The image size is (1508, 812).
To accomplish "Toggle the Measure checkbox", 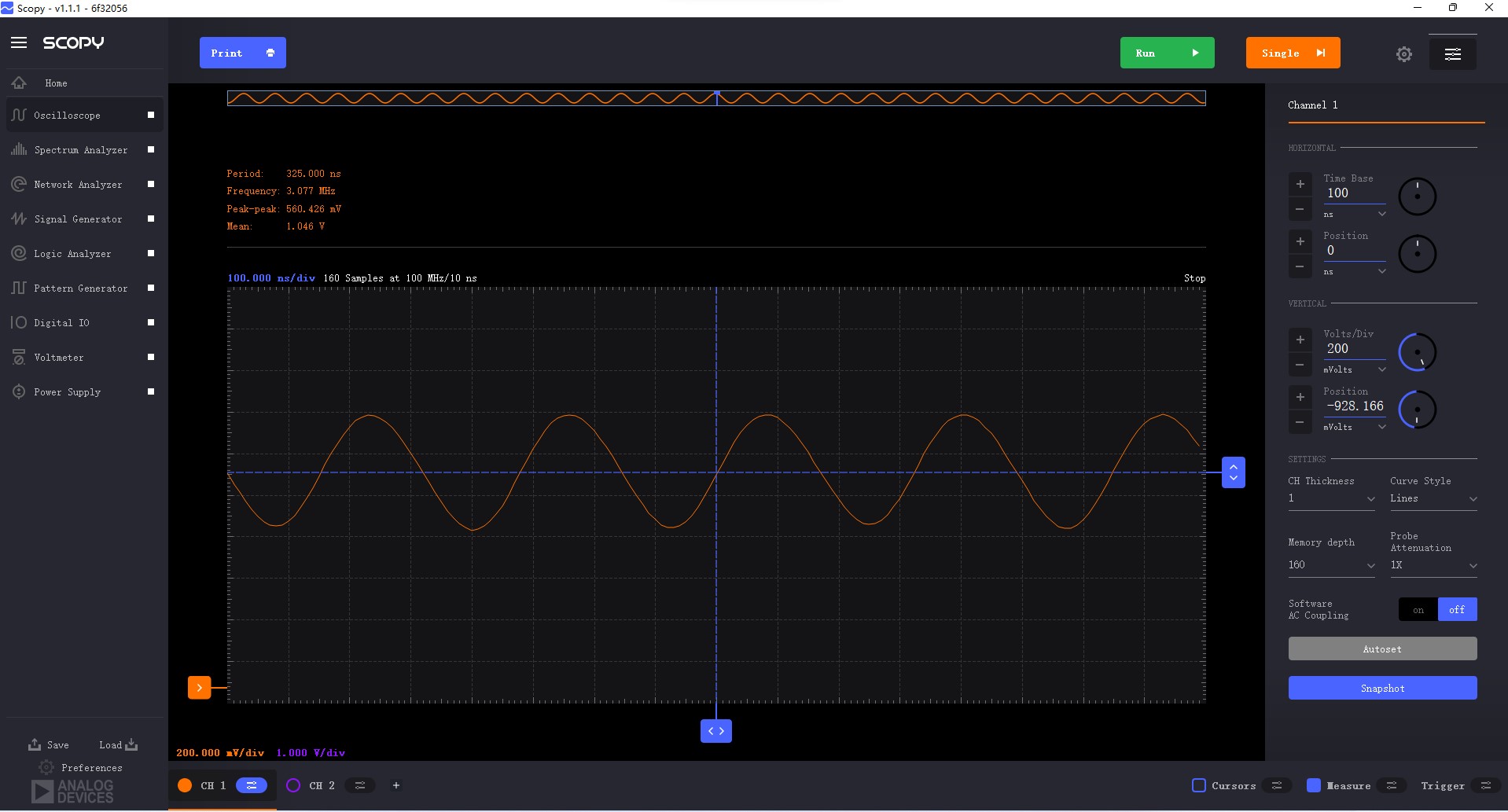I will (1313, 785).
